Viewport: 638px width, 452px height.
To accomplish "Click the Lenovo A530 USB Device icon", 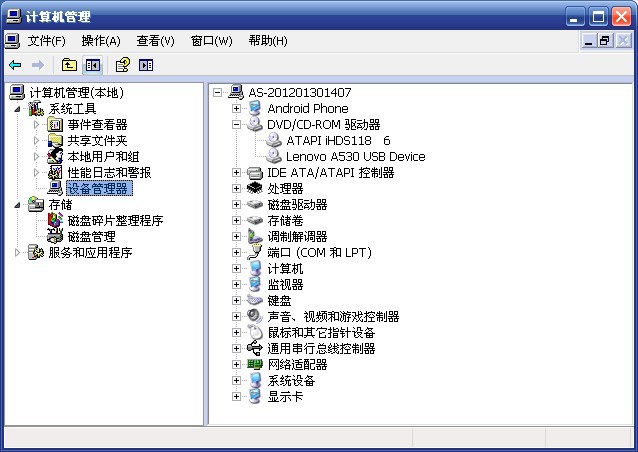I will (274, 156).
